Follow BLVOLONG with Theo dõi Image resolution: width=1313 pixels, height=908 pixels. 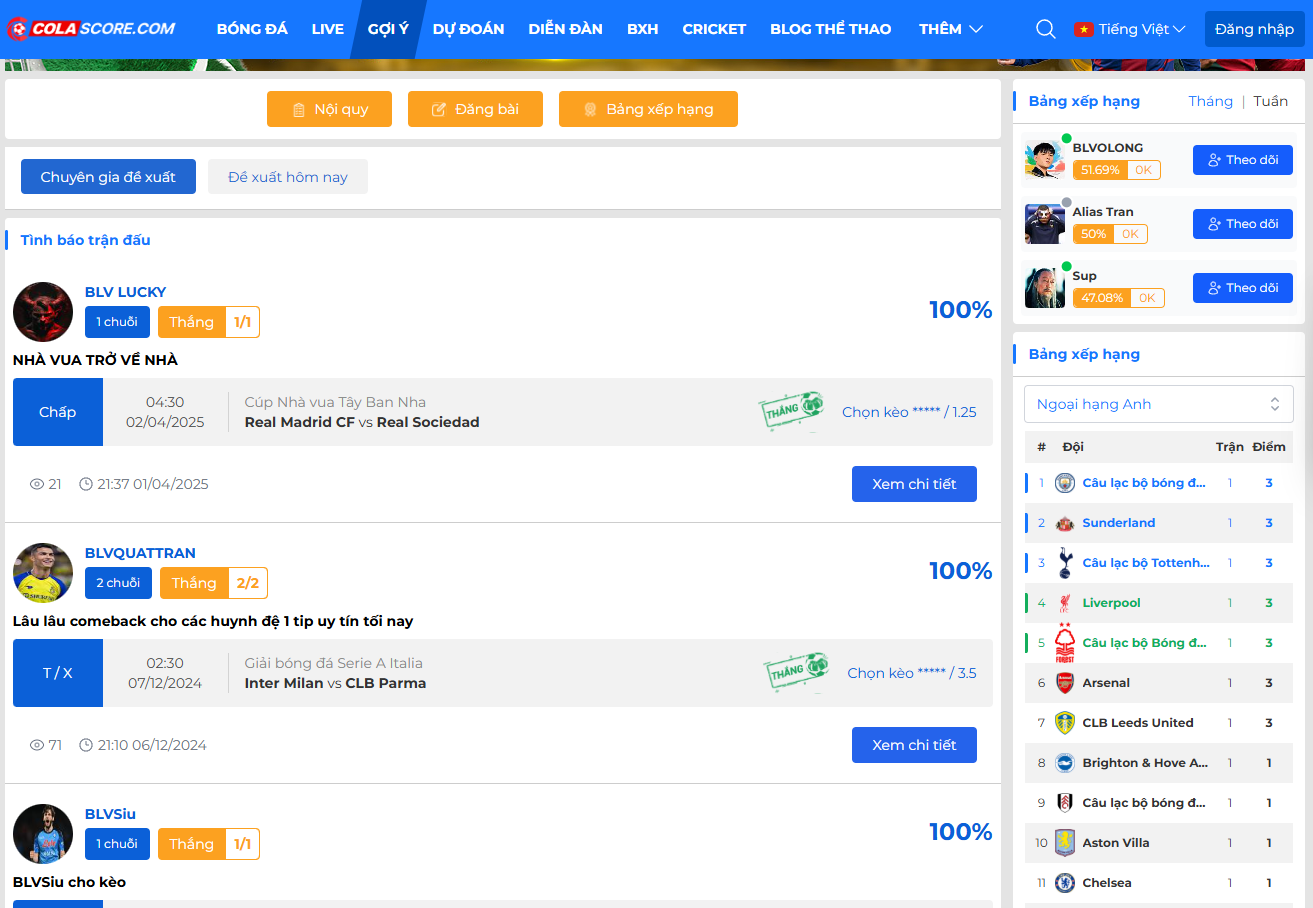(x=1243, y=160)
